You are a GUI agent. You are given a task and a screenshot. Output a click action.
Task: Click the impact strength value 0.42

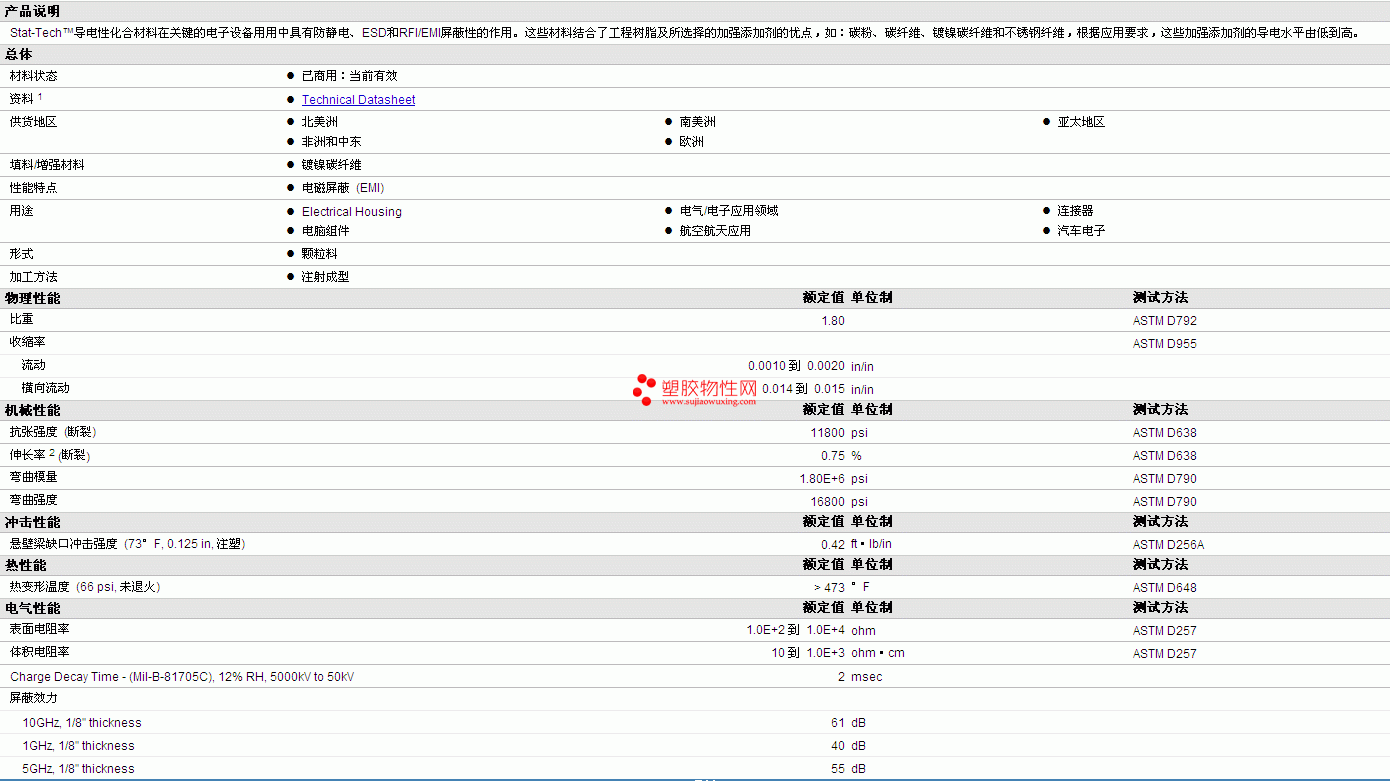pos(833,545)
